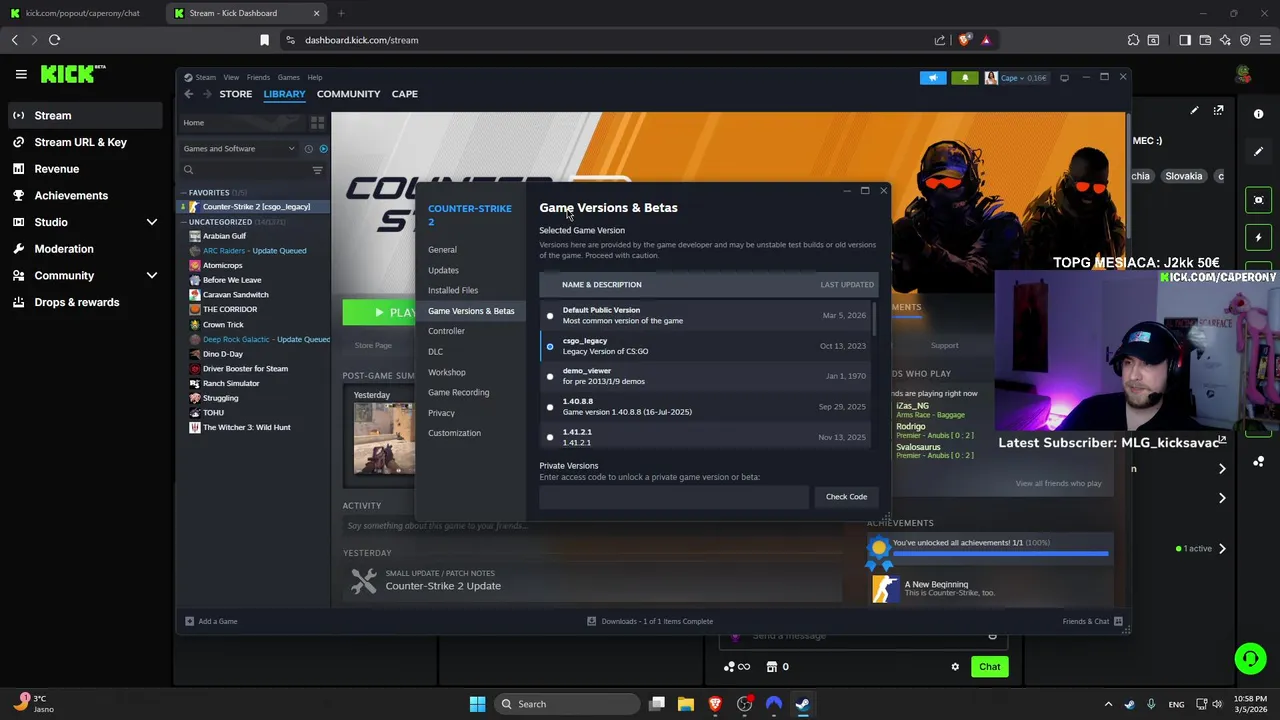Image resolution: width=1280 pixels, height=720 pixels.
Task: Open Stream URL & Key in Kick sidebar
Action: point(81,142)
